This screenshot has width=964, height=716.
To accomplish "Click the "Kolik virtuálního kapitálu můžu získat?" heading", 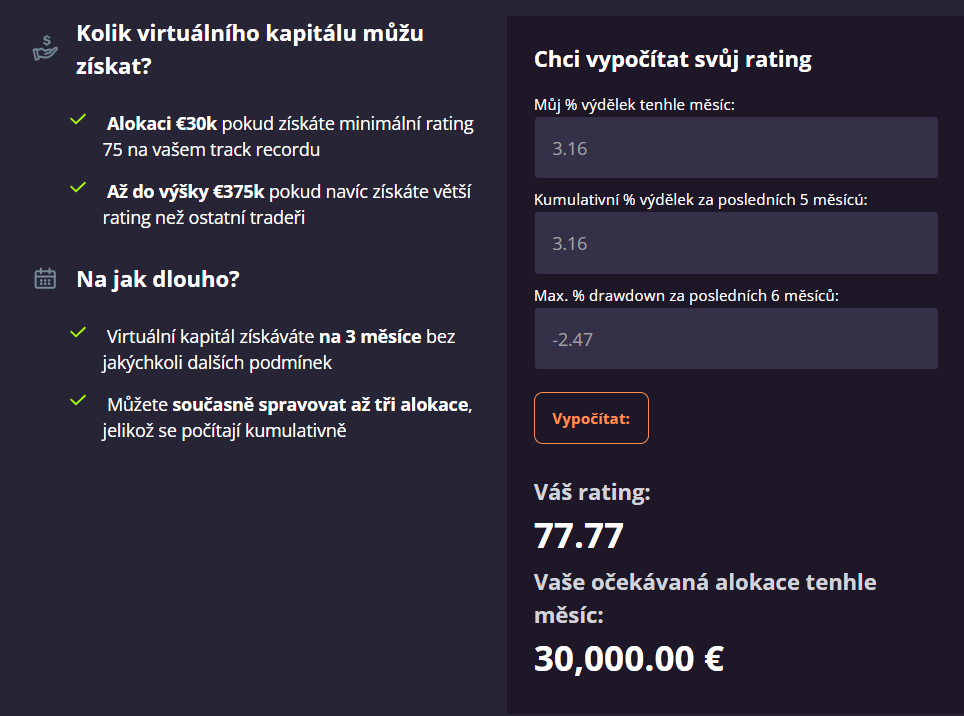I will (x=250, y=49).
